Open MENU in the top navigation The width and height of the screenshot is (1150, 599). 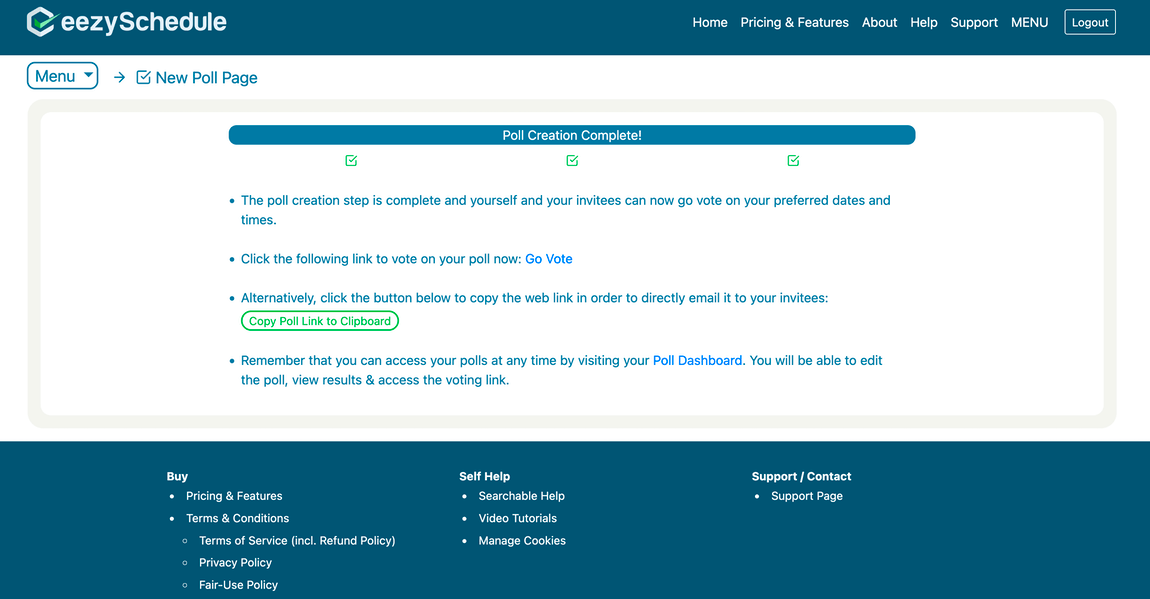coord(1029,23)
